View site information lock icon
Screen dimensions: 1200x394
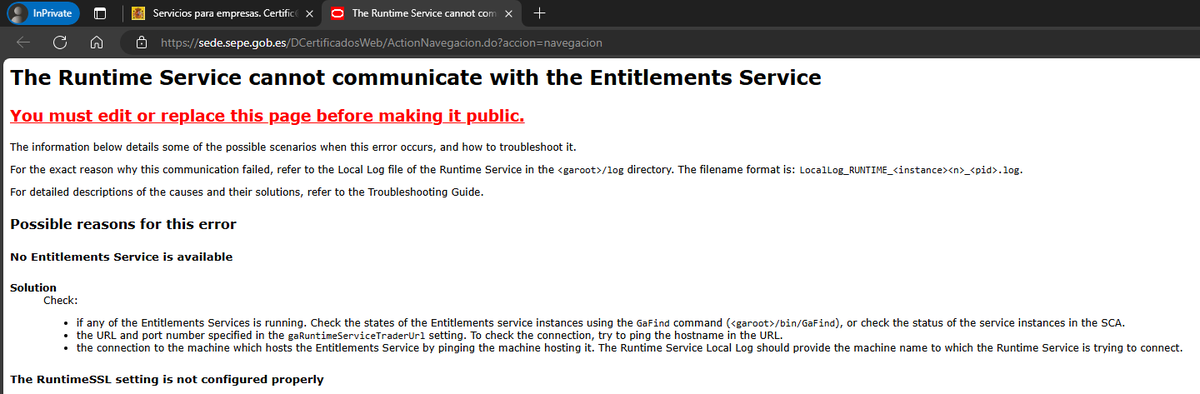[141, 44]
